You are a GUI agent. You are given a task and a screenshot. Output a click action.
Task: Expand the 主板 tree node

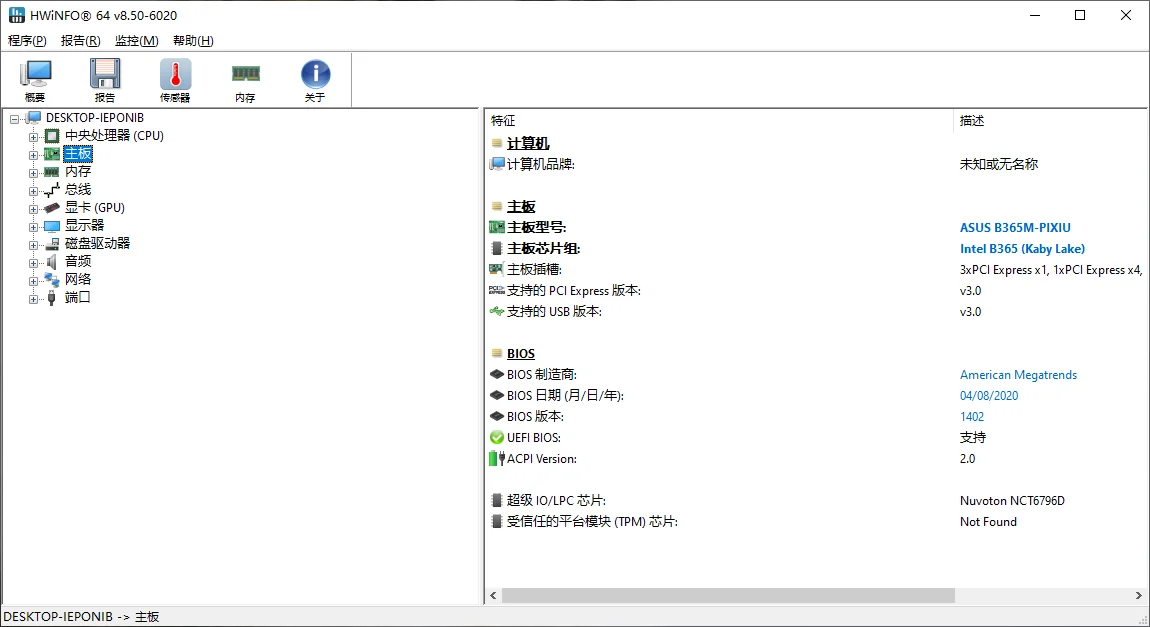coord(33,155)
